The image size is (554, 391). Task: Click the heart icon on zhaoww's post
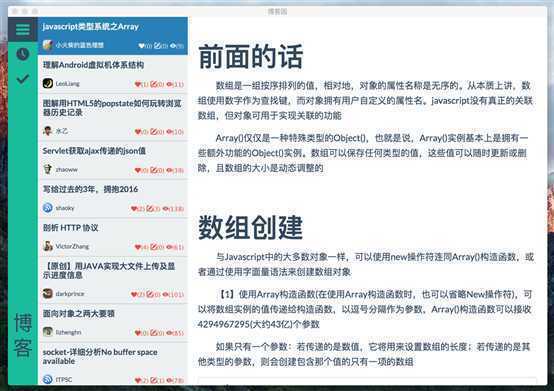[138, 170]
